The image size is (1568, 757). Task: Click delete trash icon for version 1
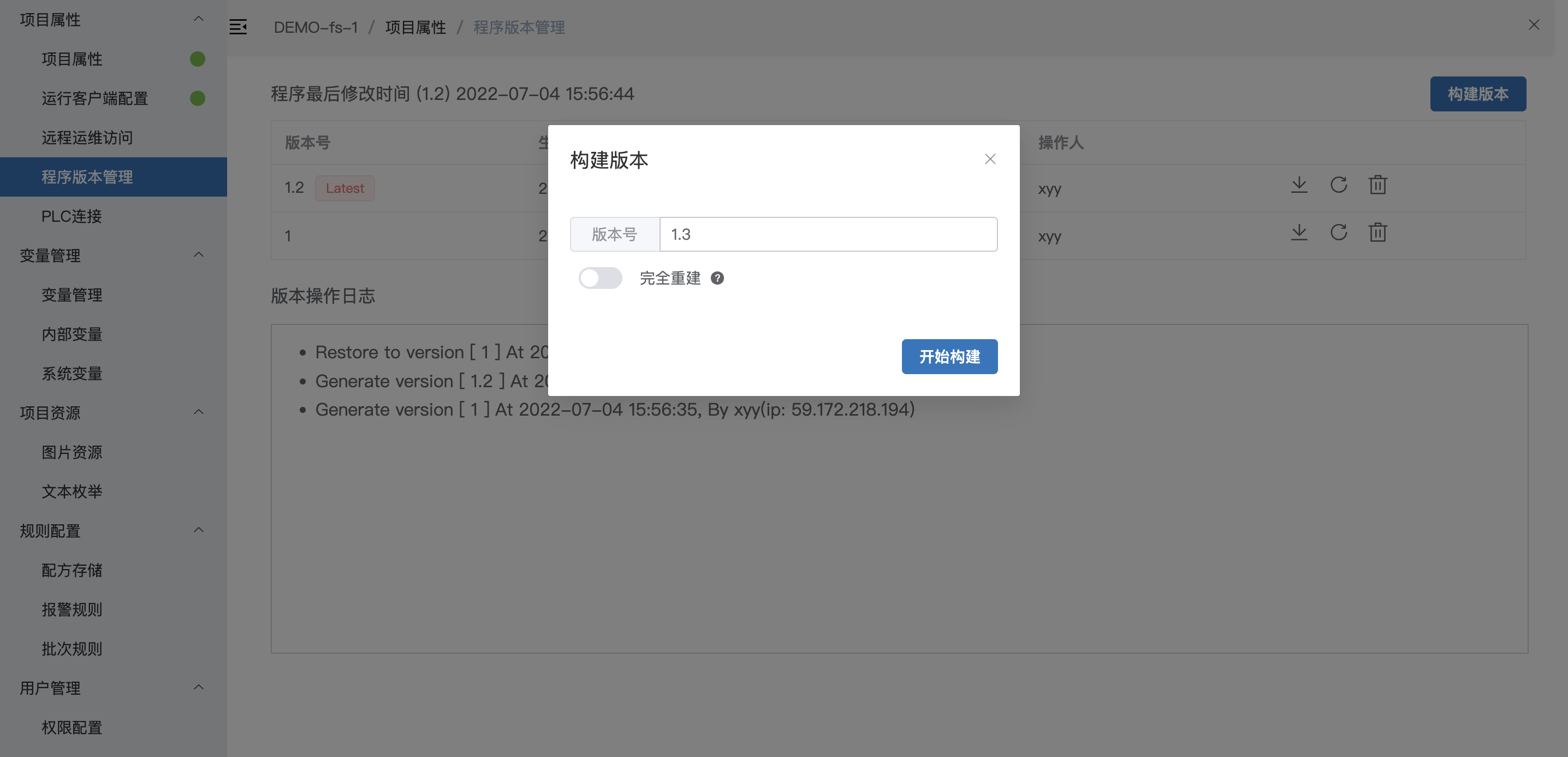1377,233
